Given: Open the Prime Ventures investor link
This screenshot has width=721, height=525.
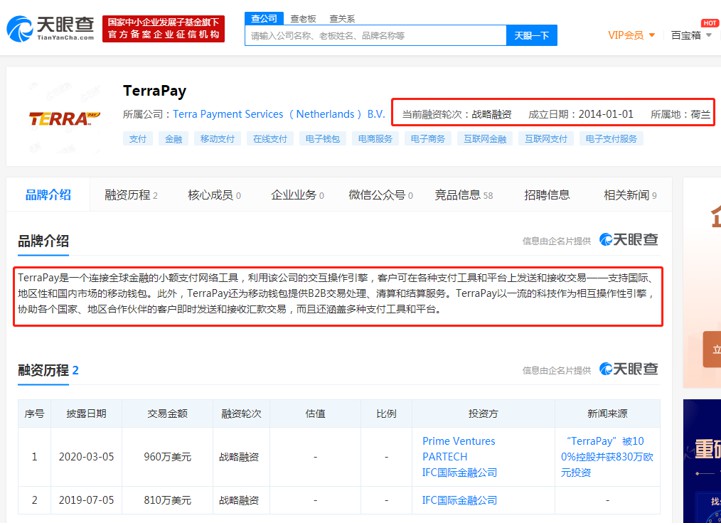Looking at the screenshot, I should click(x=459, y=441).
